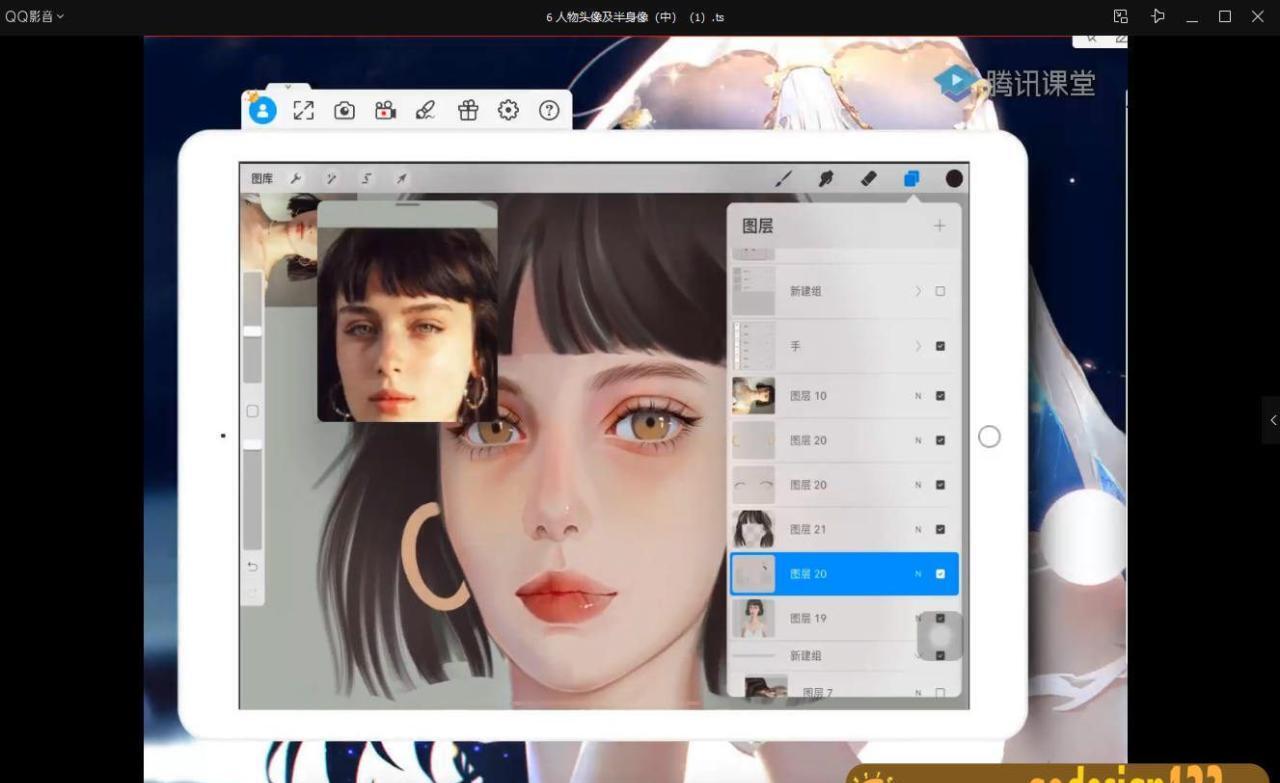
Task: Open the QQ影音 main menu dropdown
Action: tap(34, 16)
